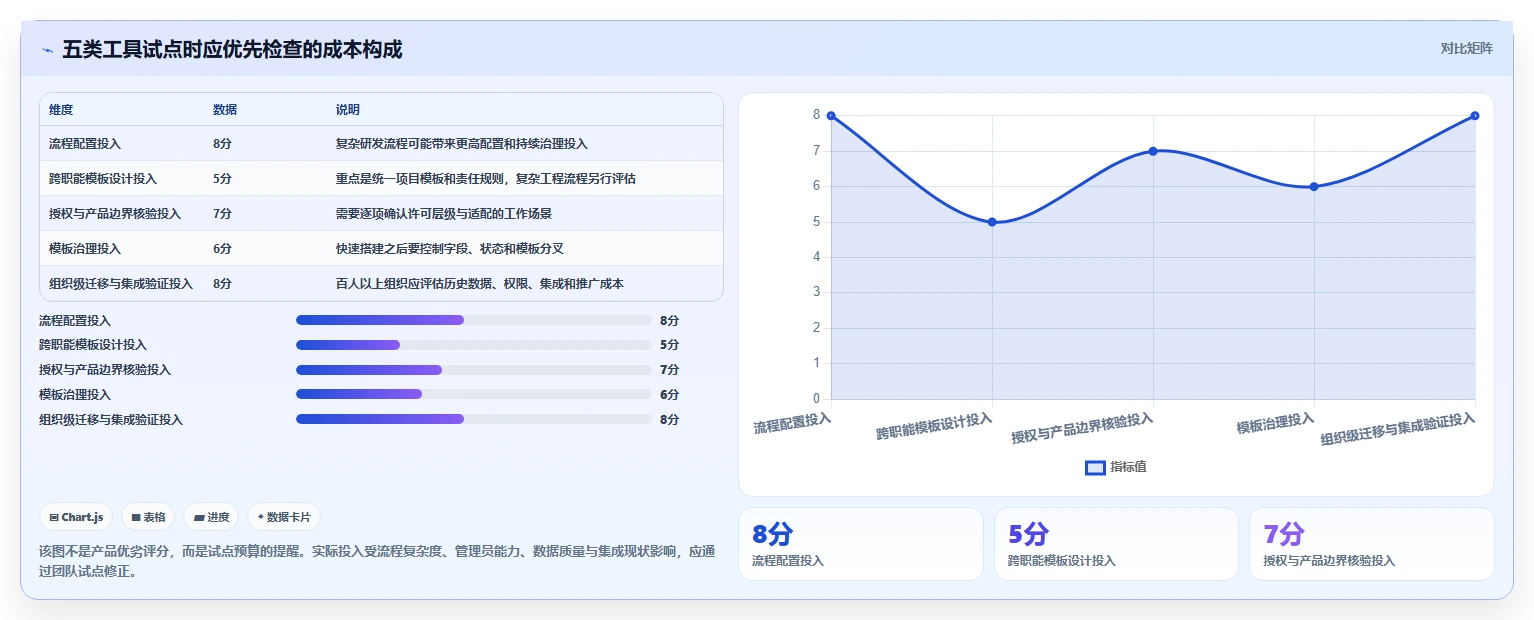
Task: Click the 说明 column header
Action: (x=348, y=109)
